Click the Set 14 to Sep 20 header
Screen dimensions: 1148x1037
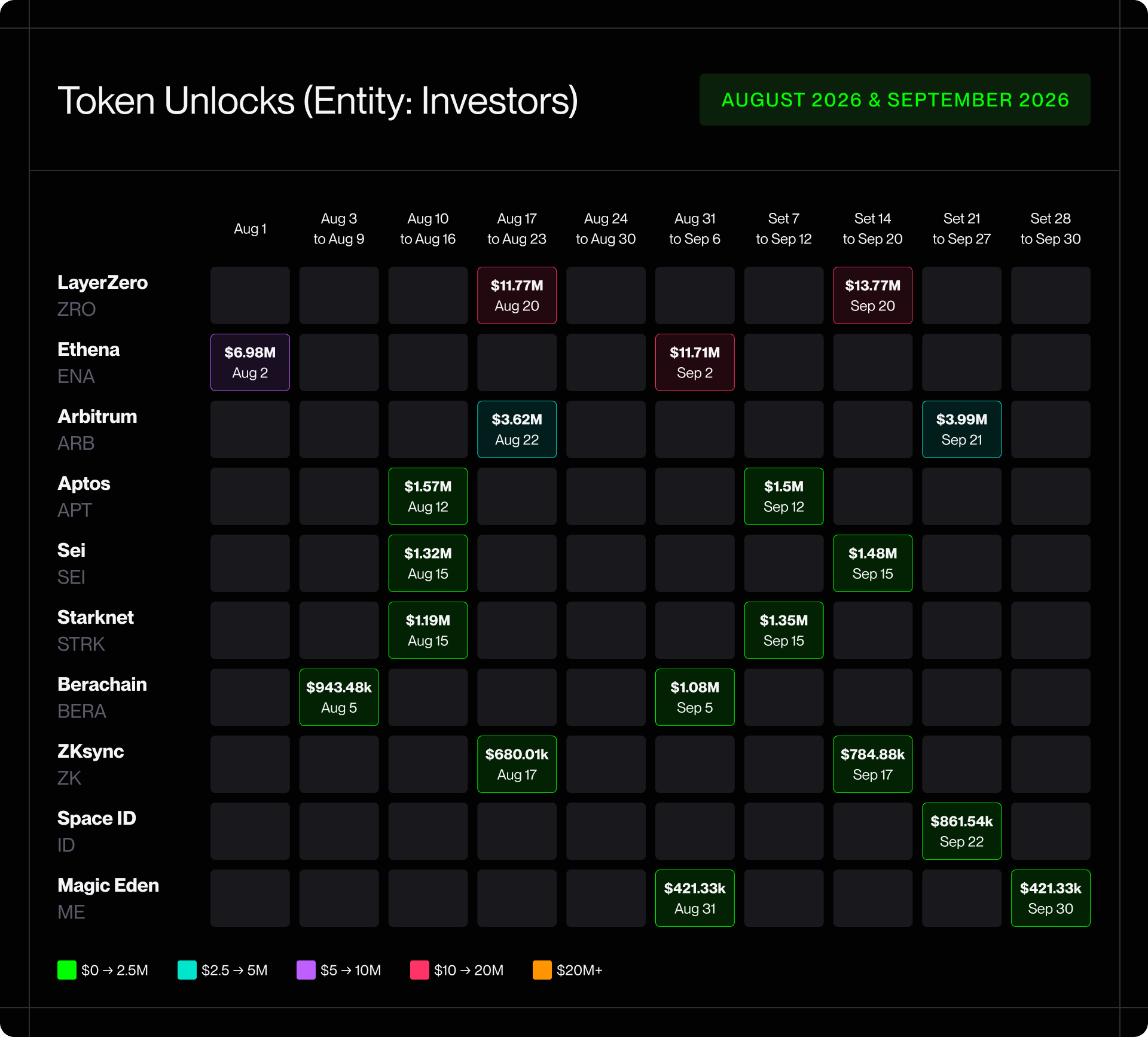click(872, 229)
